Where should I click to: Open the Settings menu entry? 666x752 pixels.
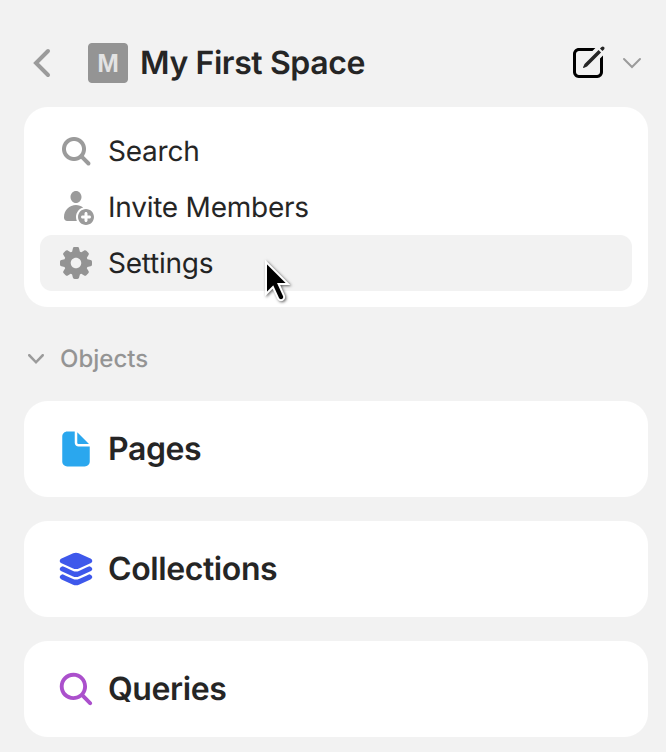(x=161, y=264)
